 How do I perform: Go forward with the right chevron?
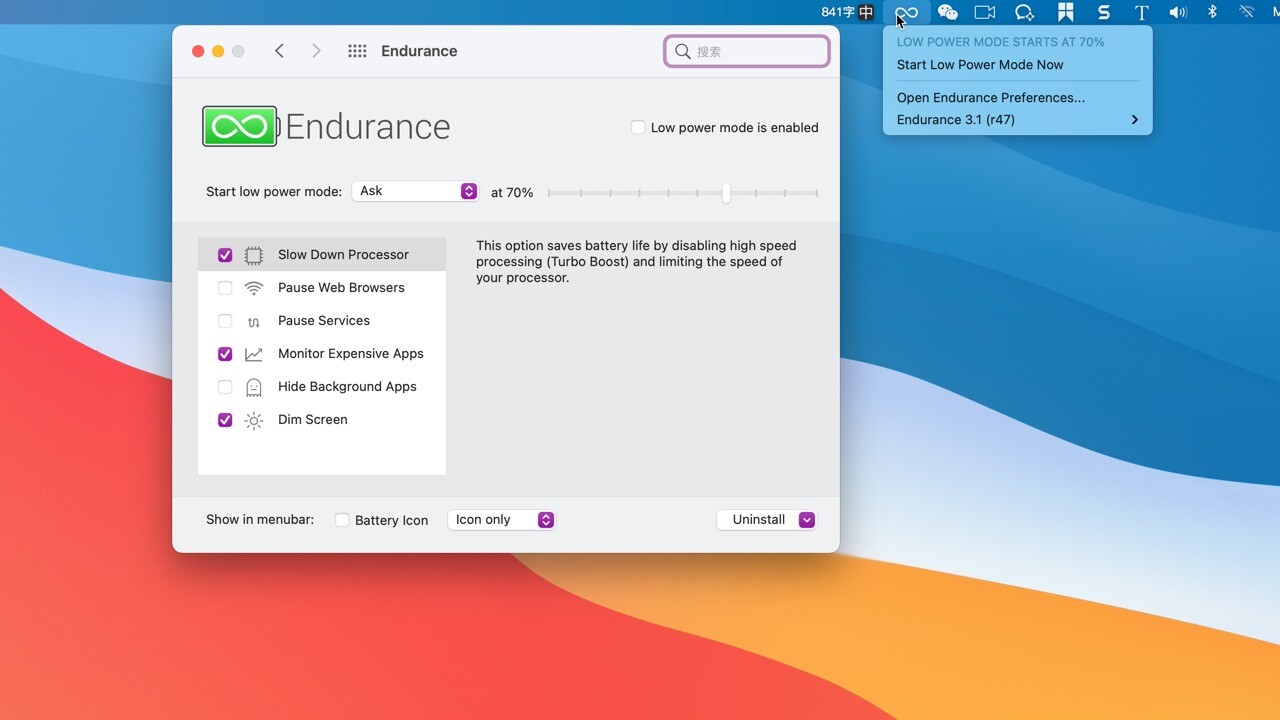coord(316,51)
